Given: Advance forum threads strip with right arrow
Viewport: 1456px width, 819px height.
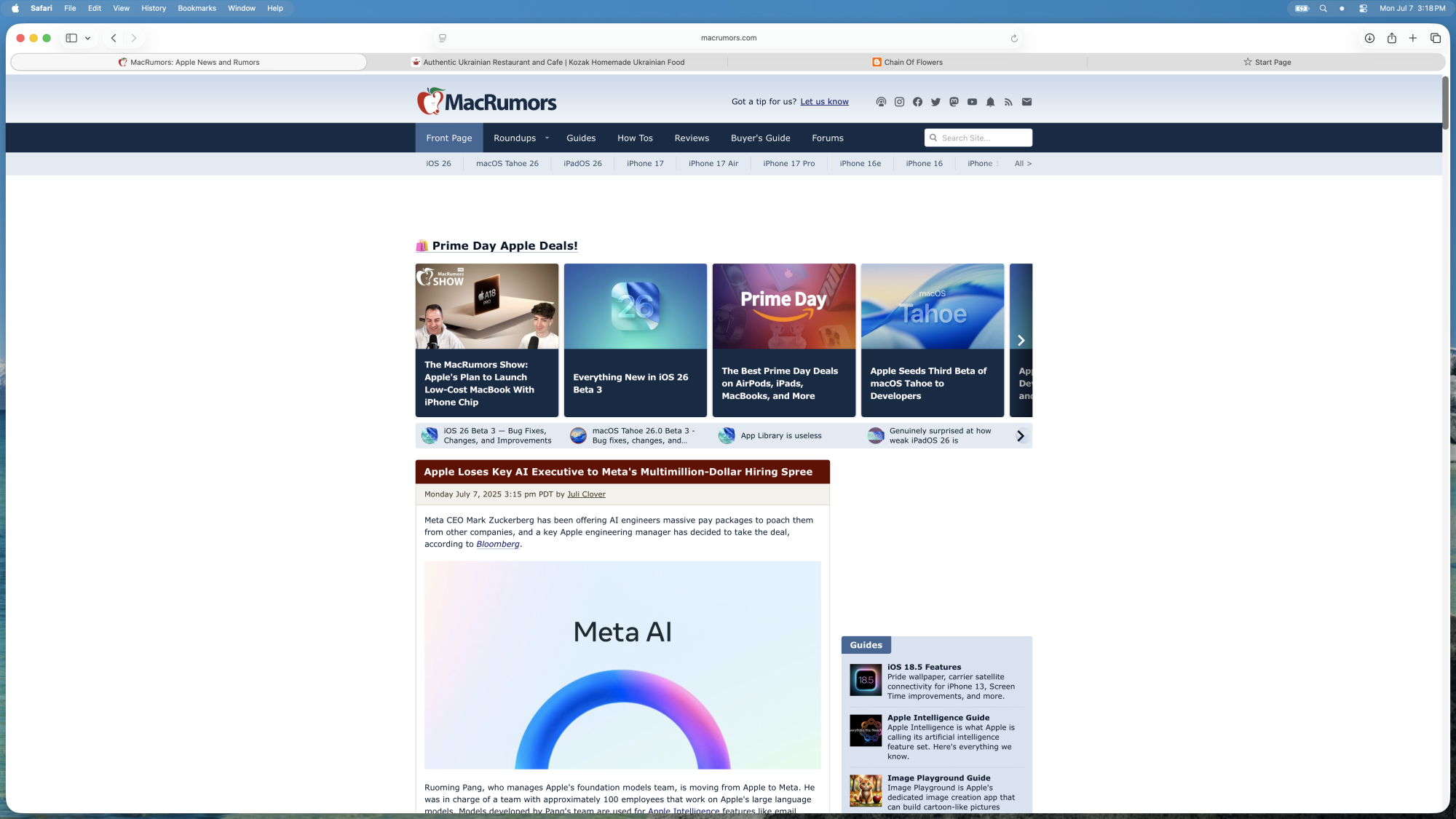Looking at the screenshot, I should point(1021,435).
